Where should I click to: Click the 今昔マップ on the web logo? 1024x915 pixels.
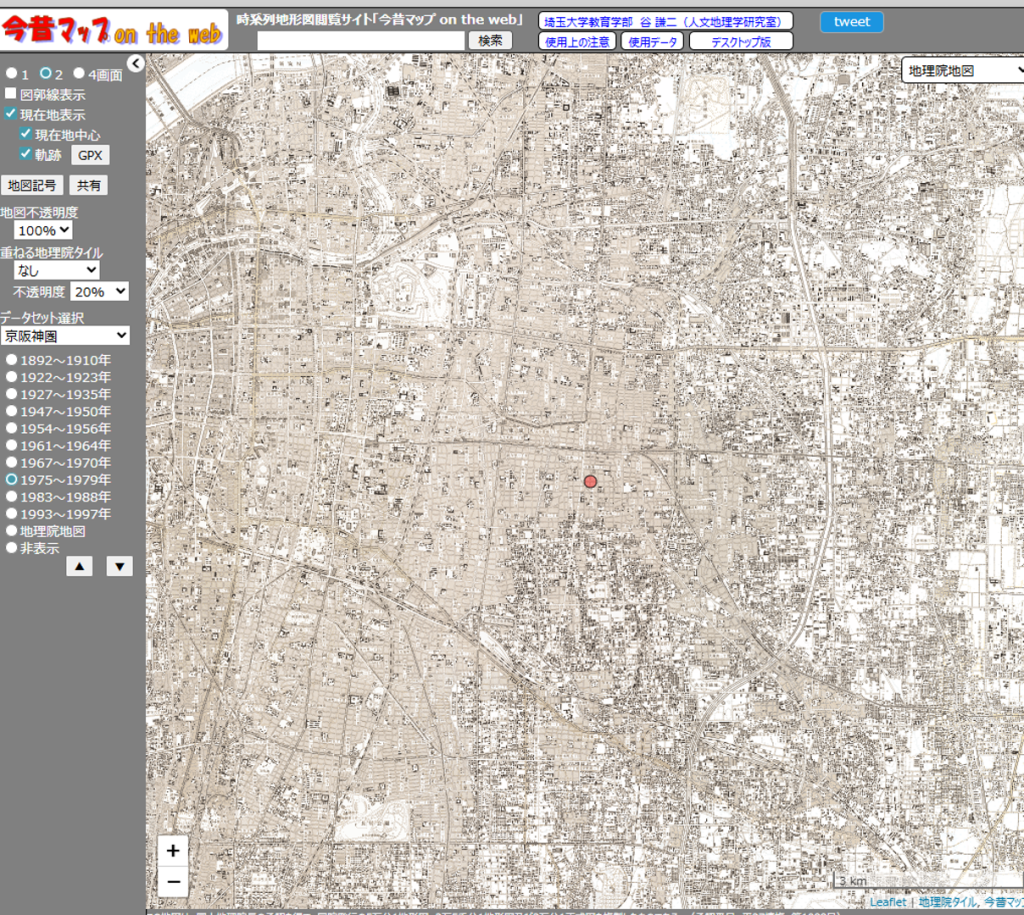tap(113, 30)
